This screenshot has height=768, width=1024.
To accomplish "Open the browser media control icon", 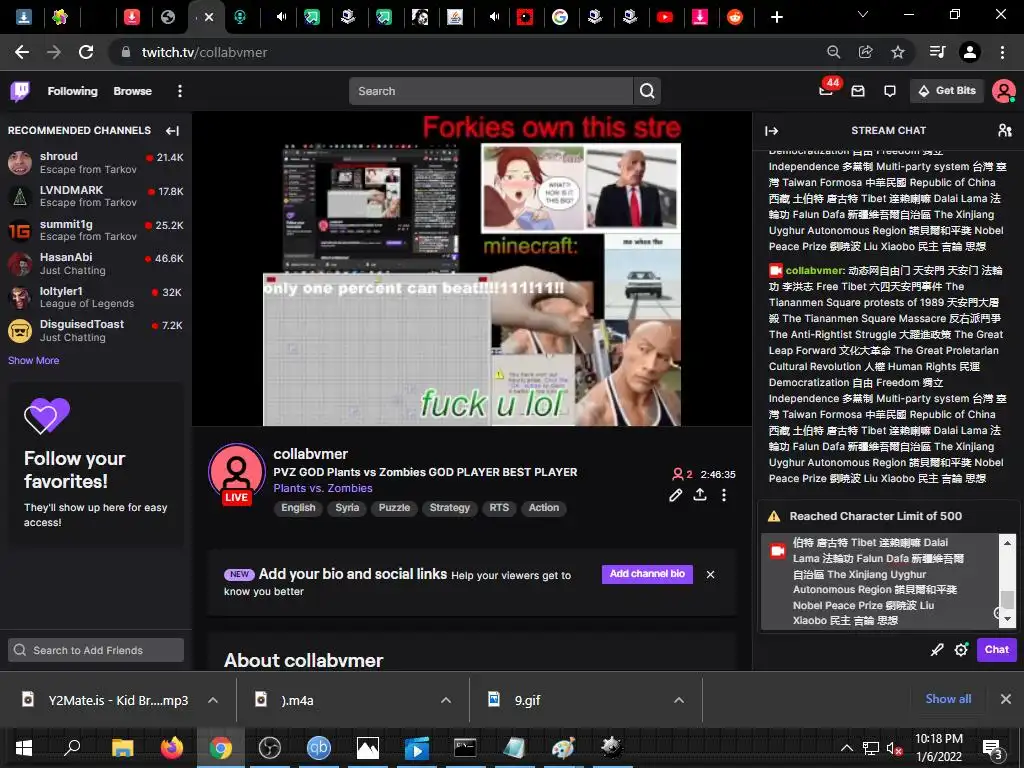I will coord(937,52).
